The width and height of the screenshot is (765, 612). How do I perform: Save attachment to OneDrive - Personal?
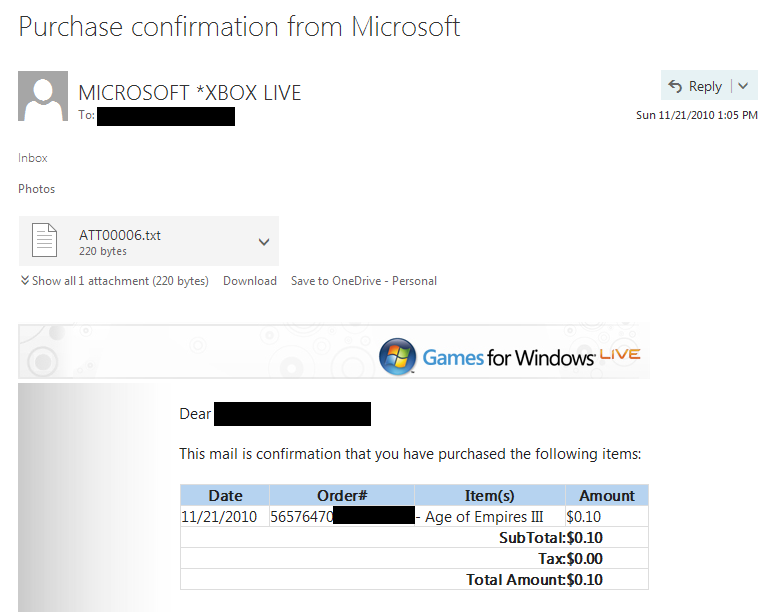tap(364, 281)
